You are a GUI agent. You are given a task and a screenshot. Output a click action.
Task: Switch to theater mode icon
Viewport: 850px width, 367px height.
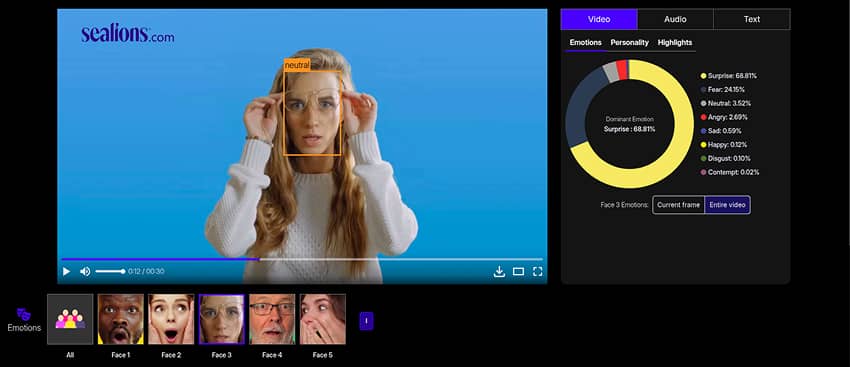click(518, 272)
